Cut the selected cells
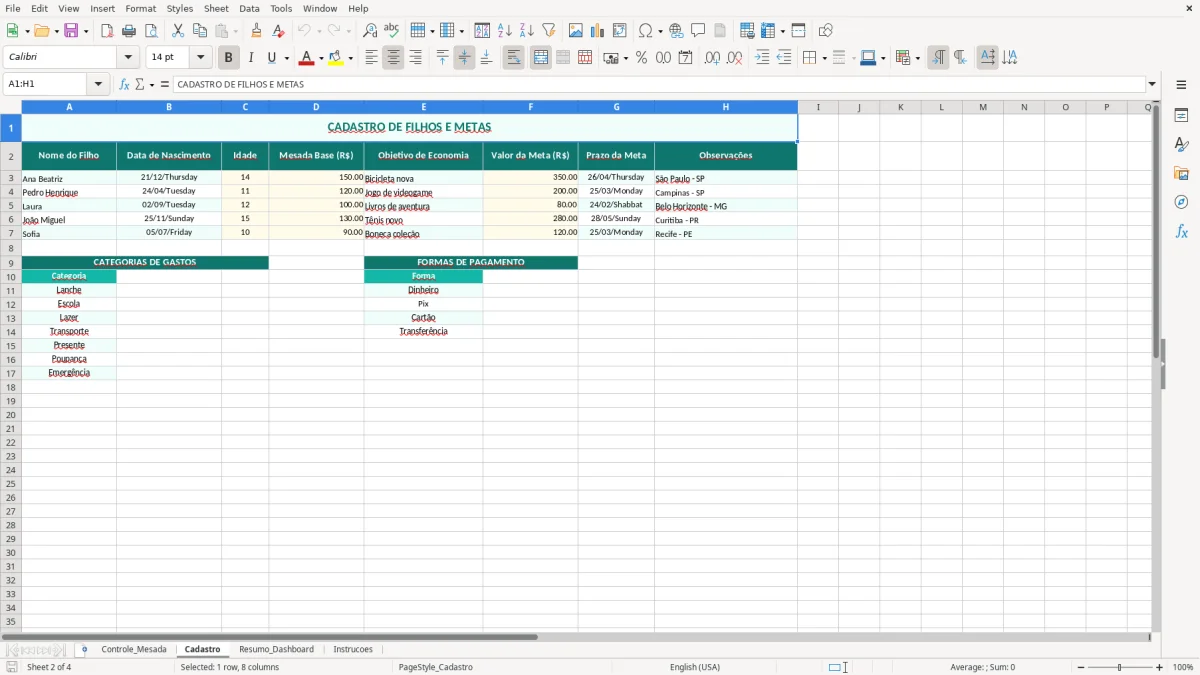 pyautogui.click(x=178, y=31)
